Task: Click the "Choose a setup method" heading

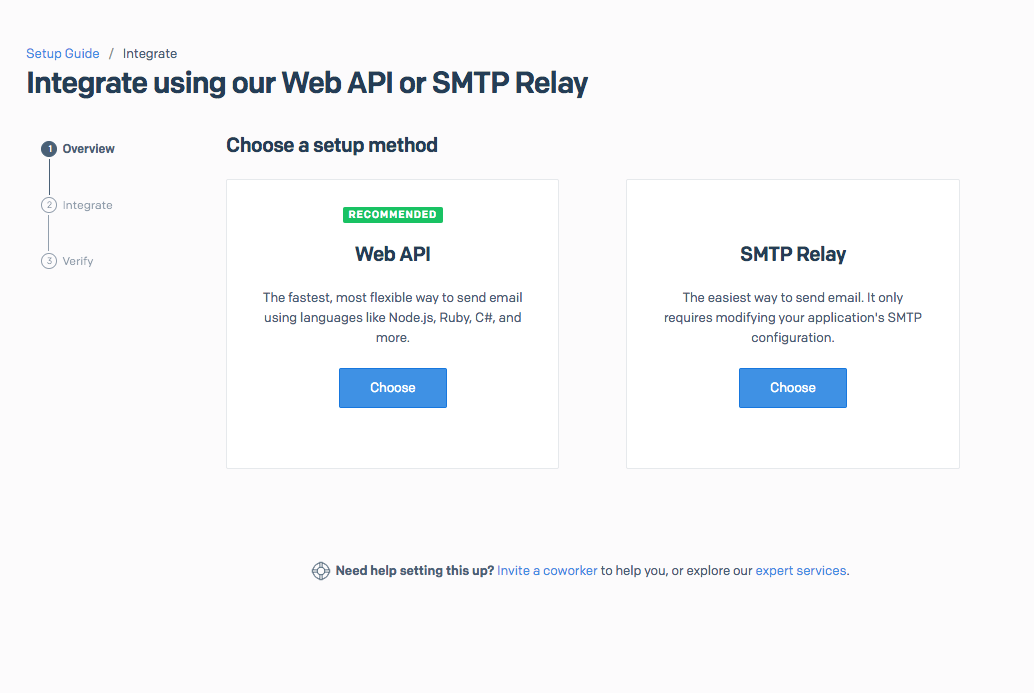Action: (332, 145)
